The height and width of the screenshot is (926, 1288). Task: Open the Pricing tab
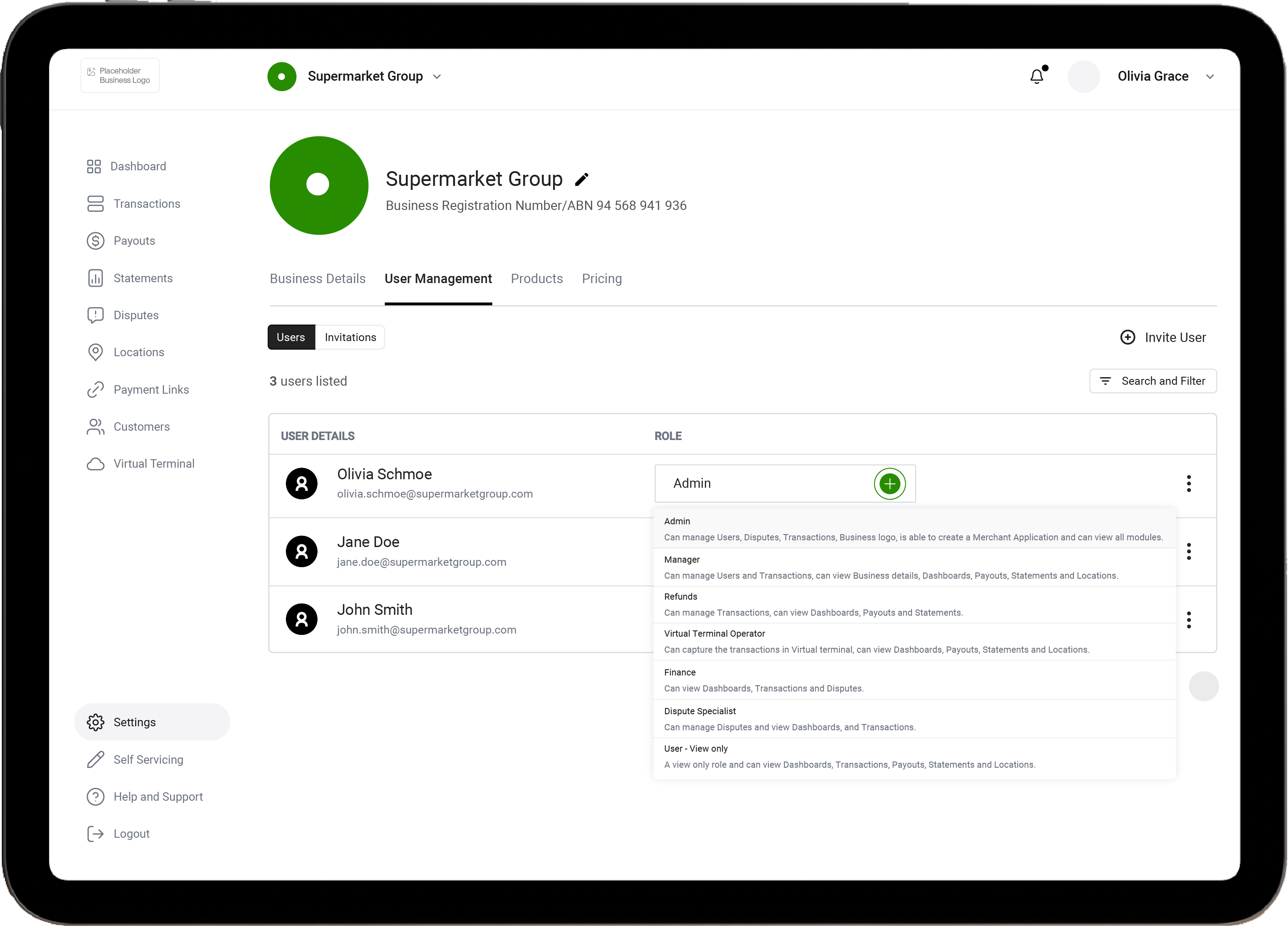point(601,279)
